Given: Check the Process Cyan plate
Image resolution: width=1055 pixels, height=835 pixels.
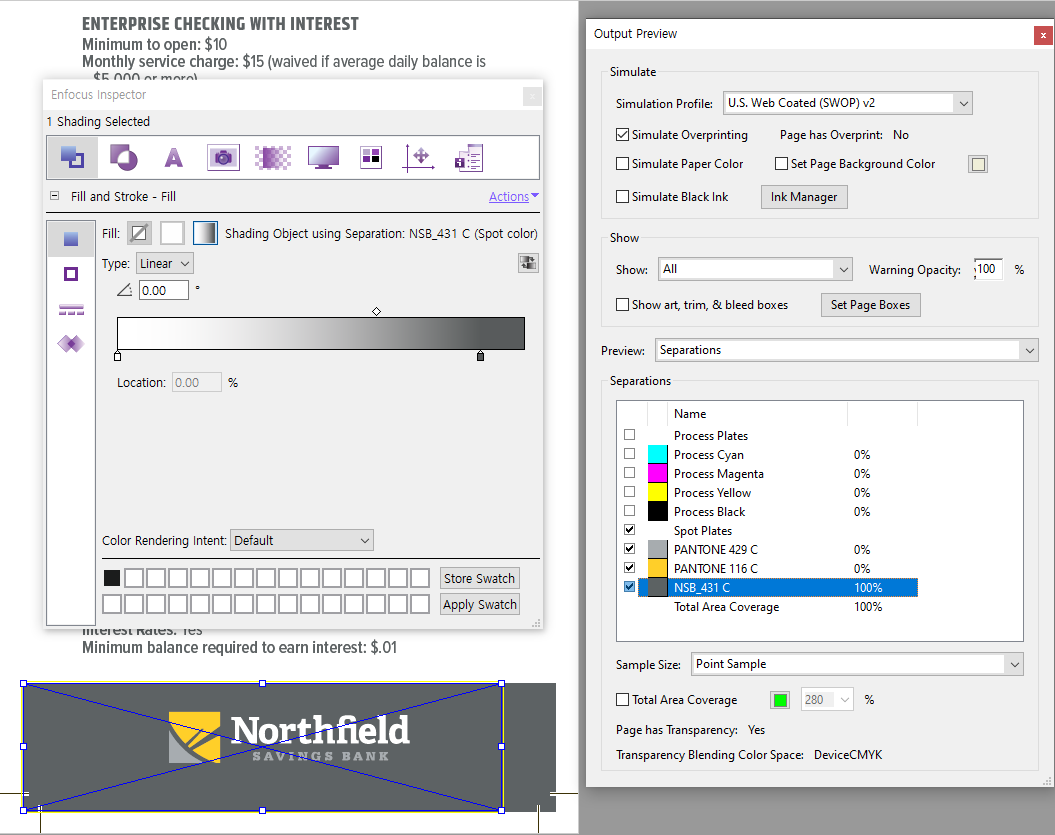Looking at the screenshot, I should coord(630,454).
